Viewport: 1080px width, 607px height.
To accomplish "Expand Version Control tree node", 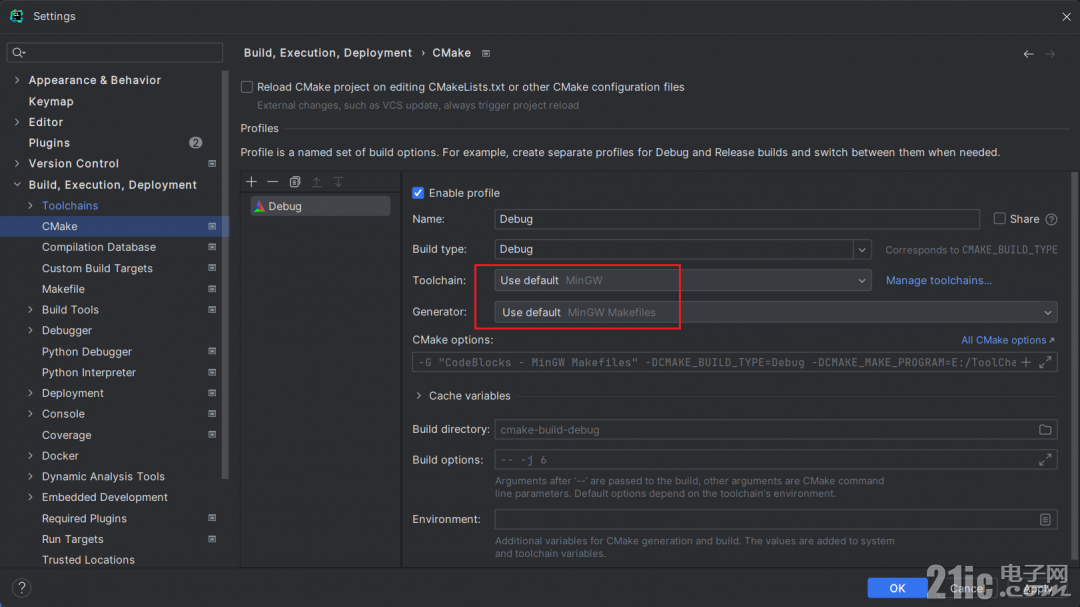I will click(x=17, y=164).
